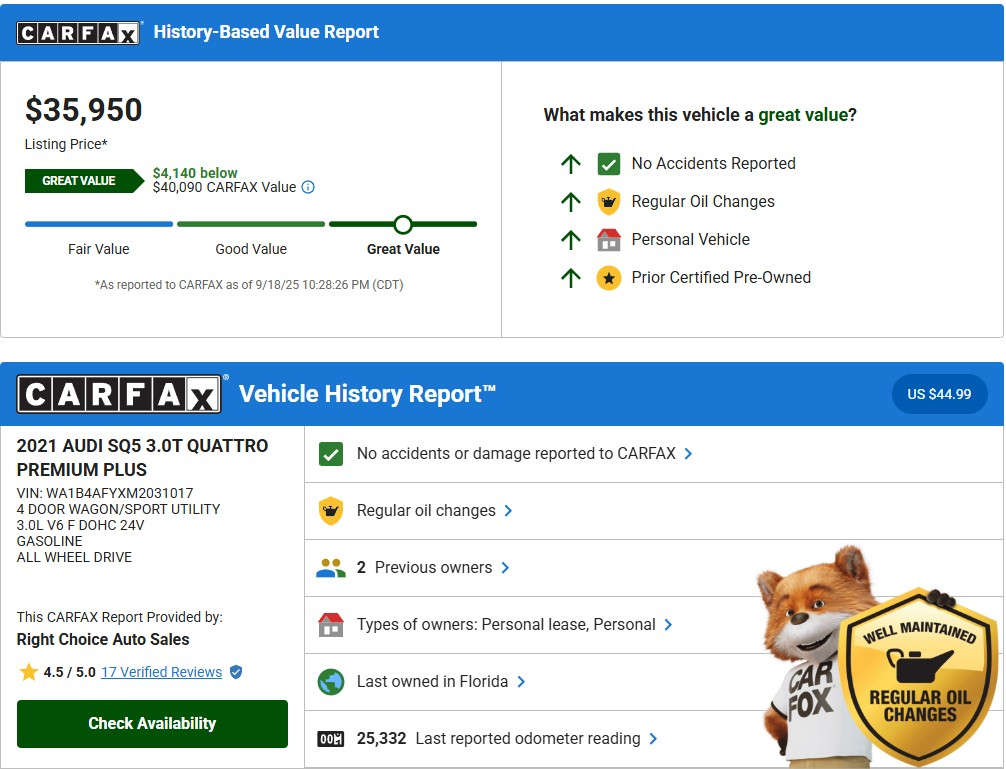1006x769 pixels.
Task: Click the two previous owners people icon
Action: tap(330, 568)
